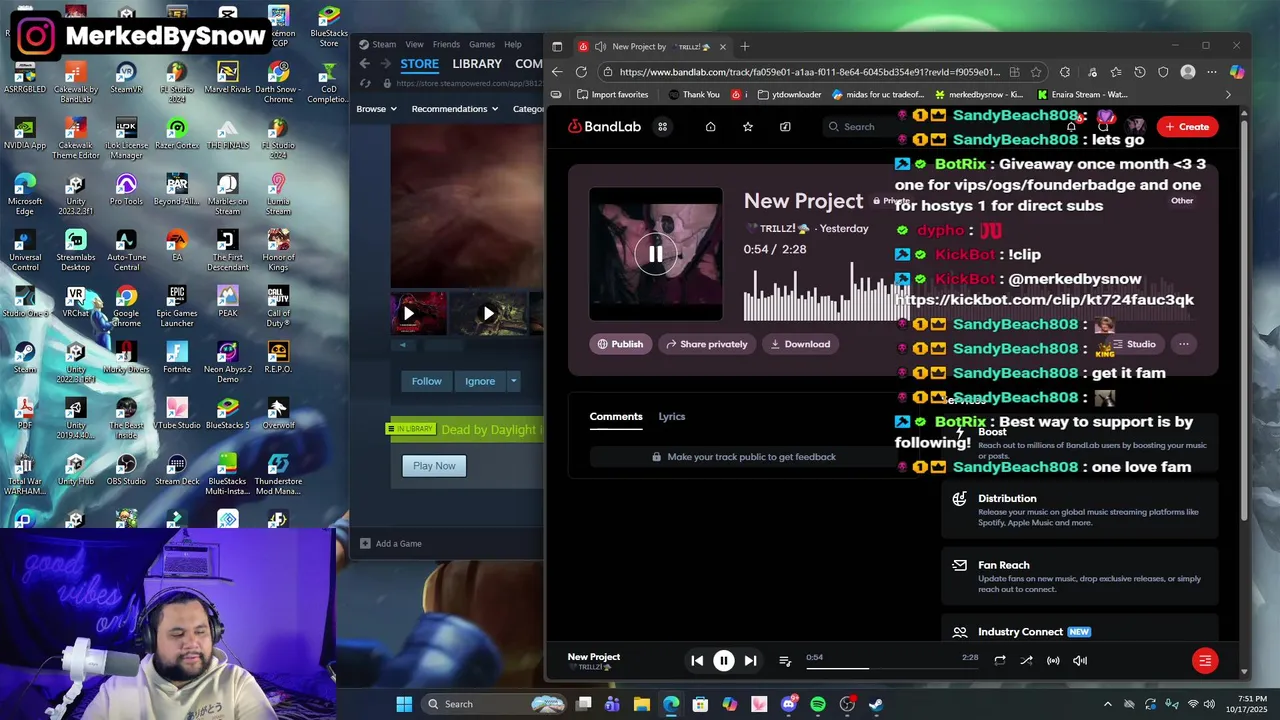The image size is (1280, 720).
Task: Pause using the overlay on track cover art
Action: click(x=655, y=254)
